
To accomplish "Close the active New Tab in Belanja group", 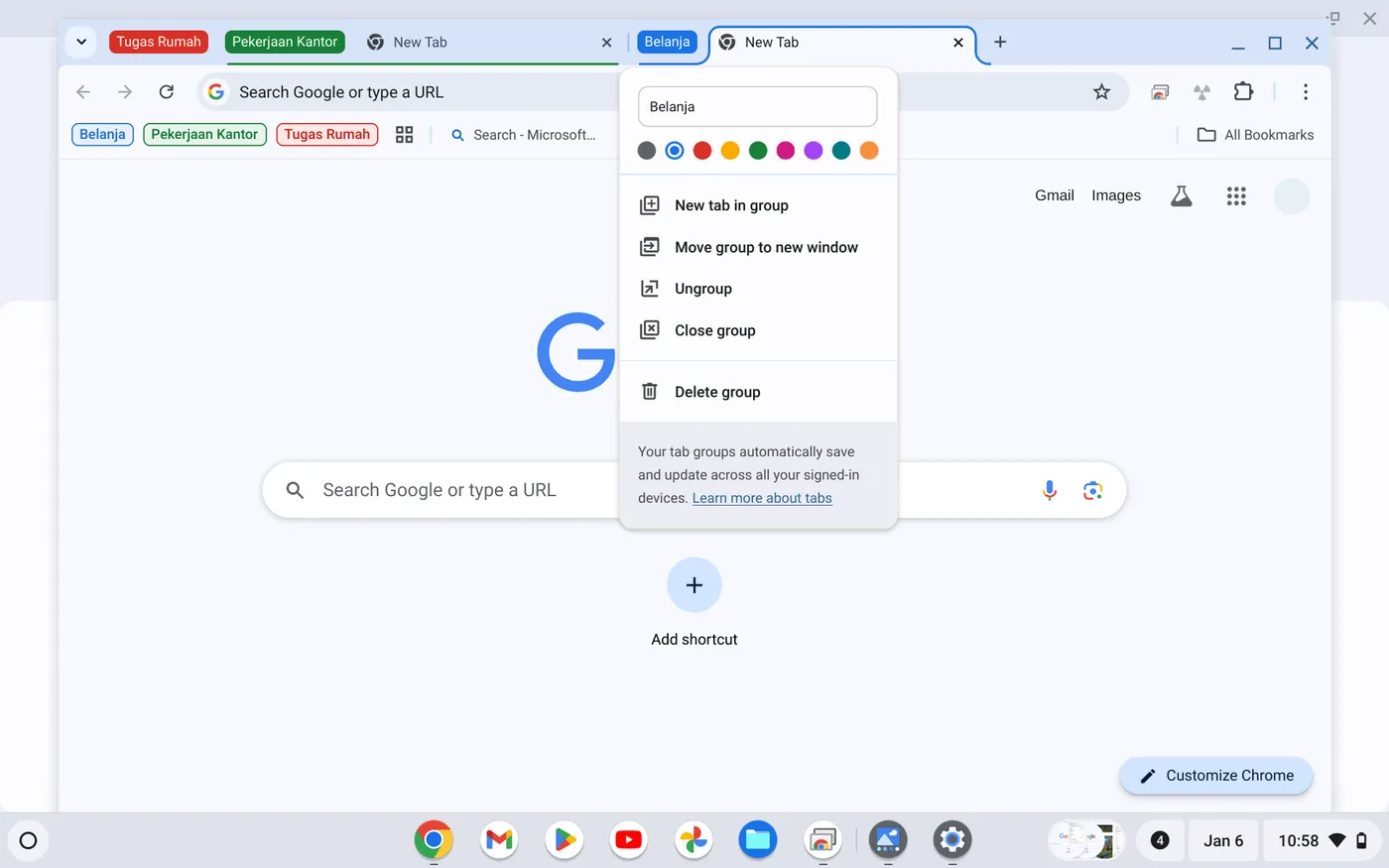I will point(958,43).
